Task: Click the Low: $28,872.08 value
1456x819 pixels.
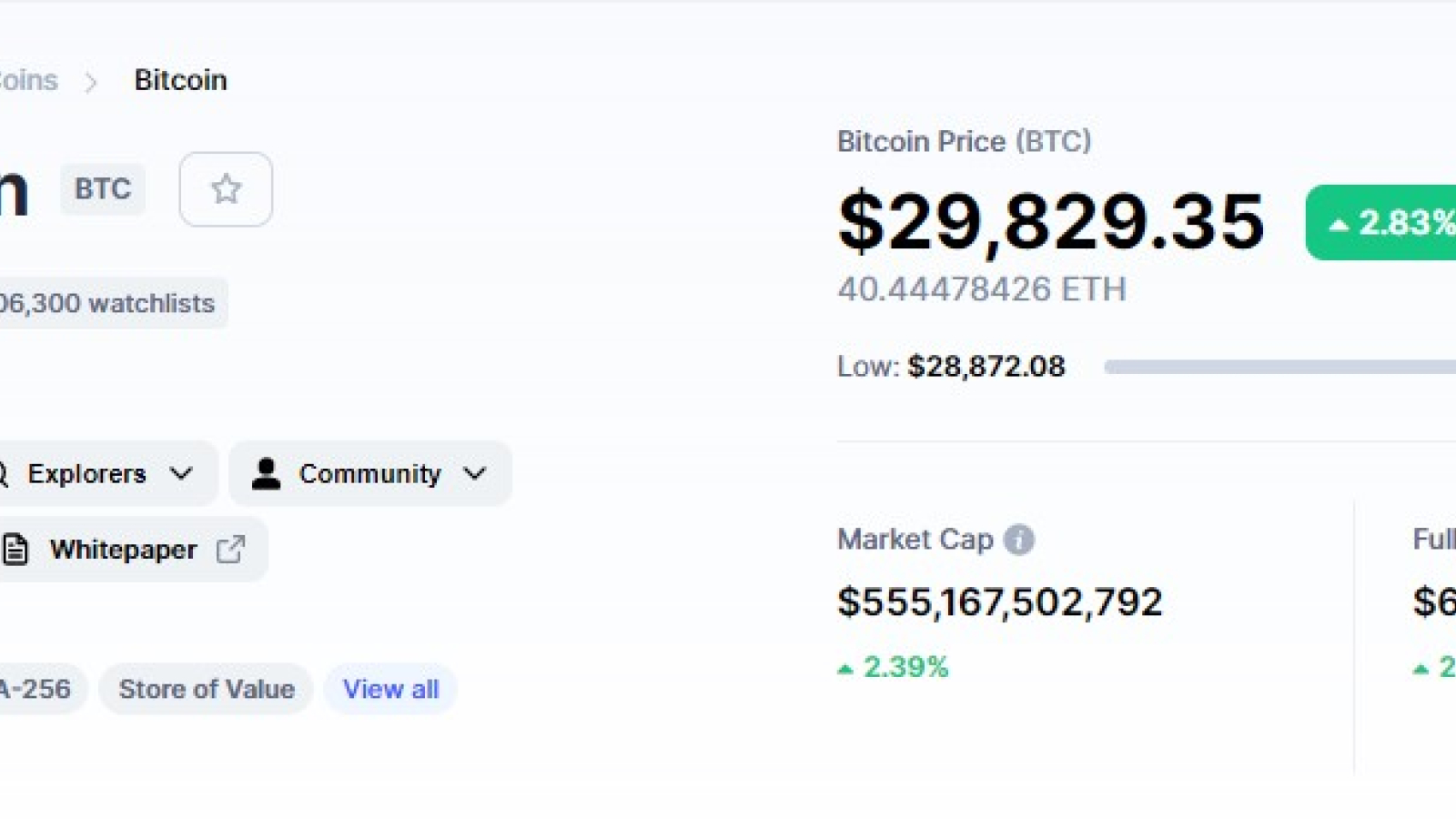Action: coord(951,367)
